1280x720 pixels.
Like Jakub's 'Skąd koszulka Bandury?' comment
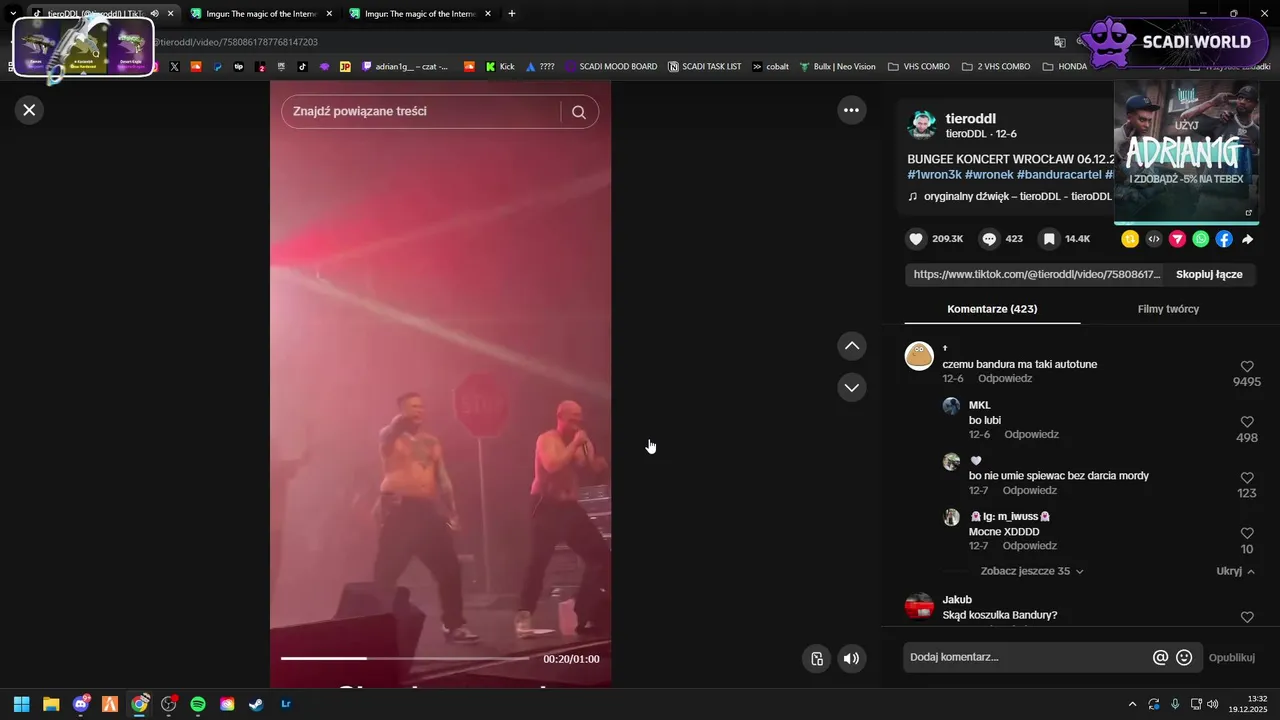[1247, 617]
